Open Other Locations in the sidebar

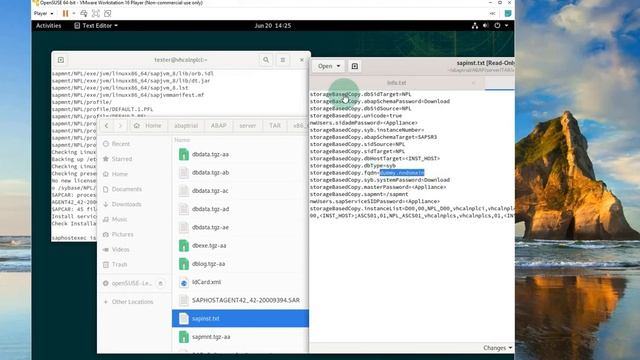[x=132, y=302]
